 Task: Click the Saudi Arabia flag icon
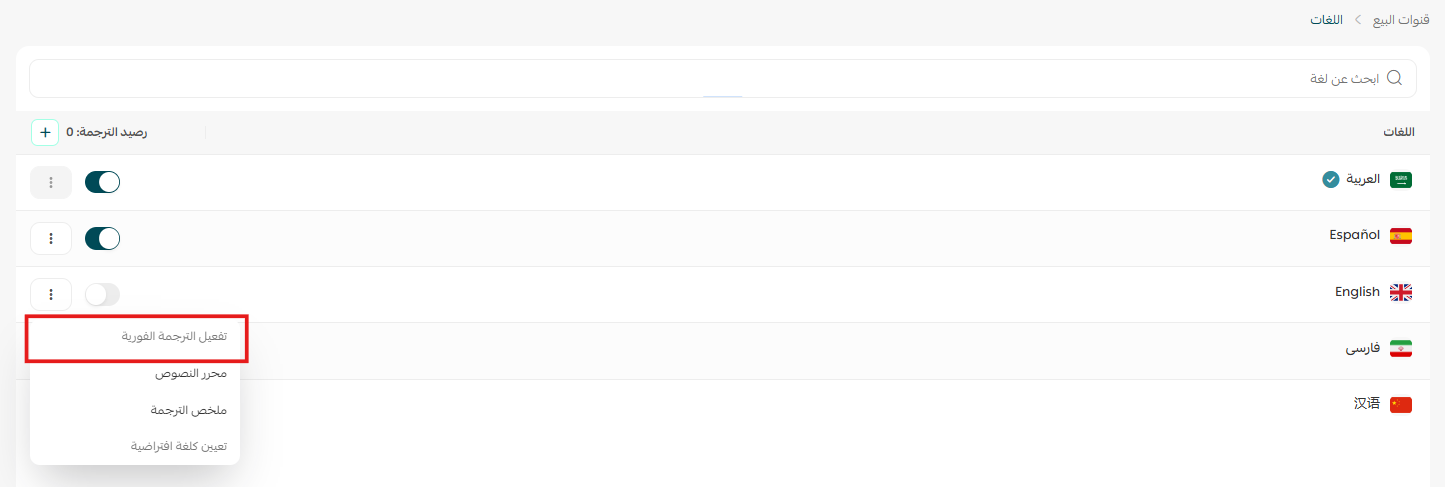click(x=1401, y=180)
